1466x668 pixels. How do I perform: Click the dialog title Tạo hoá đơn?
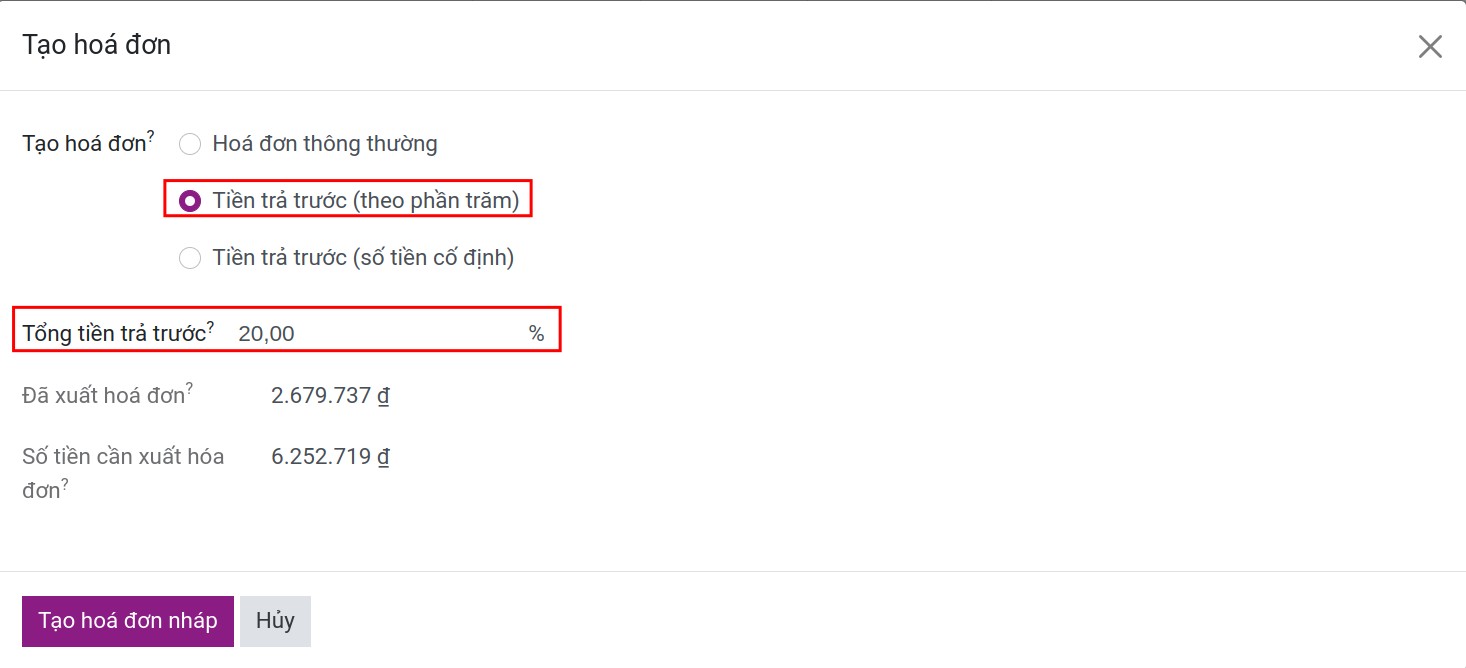(97, 45)
